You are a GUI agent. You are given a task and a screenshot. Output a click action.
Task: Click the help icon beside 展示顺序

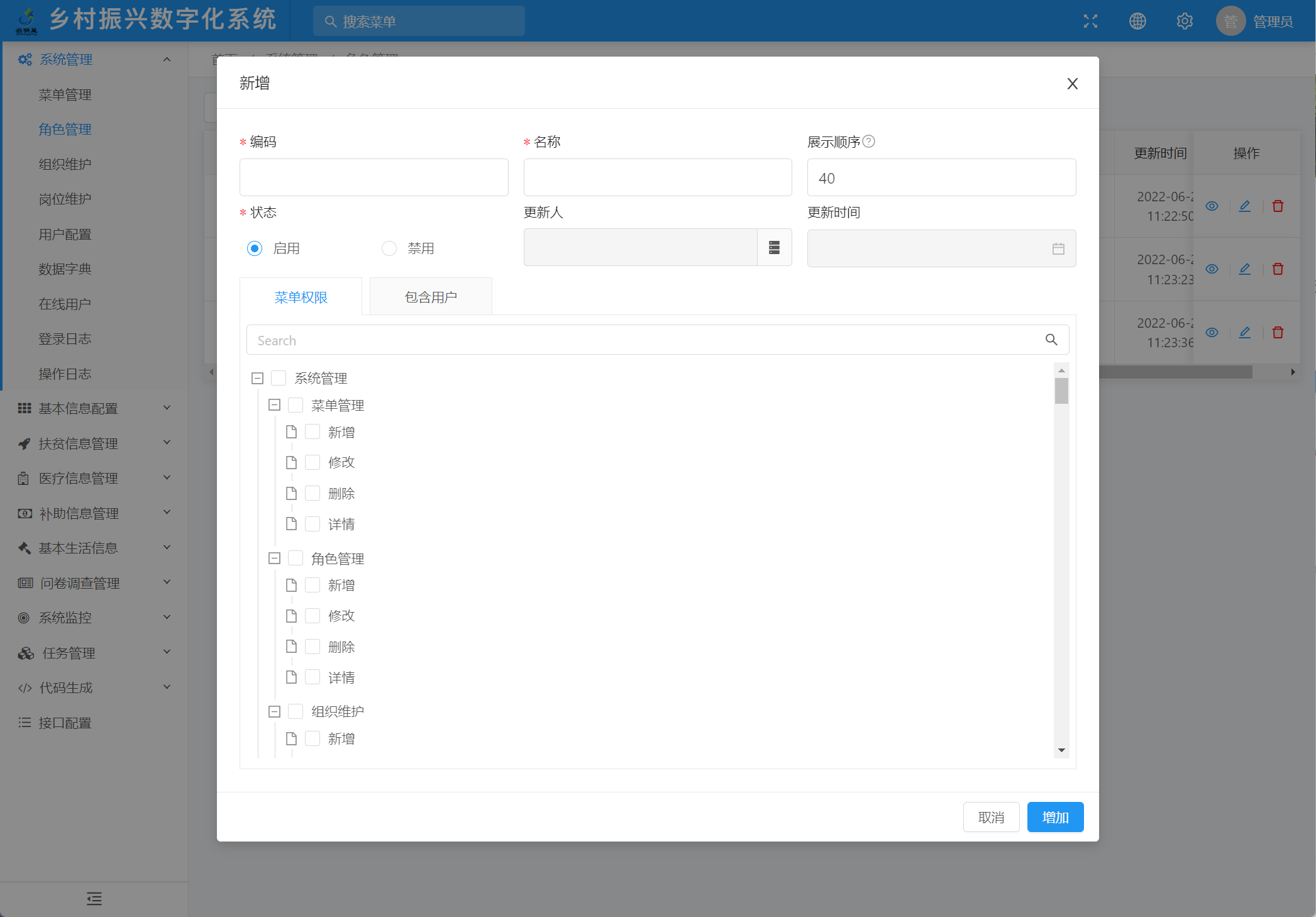pos(869,142)
